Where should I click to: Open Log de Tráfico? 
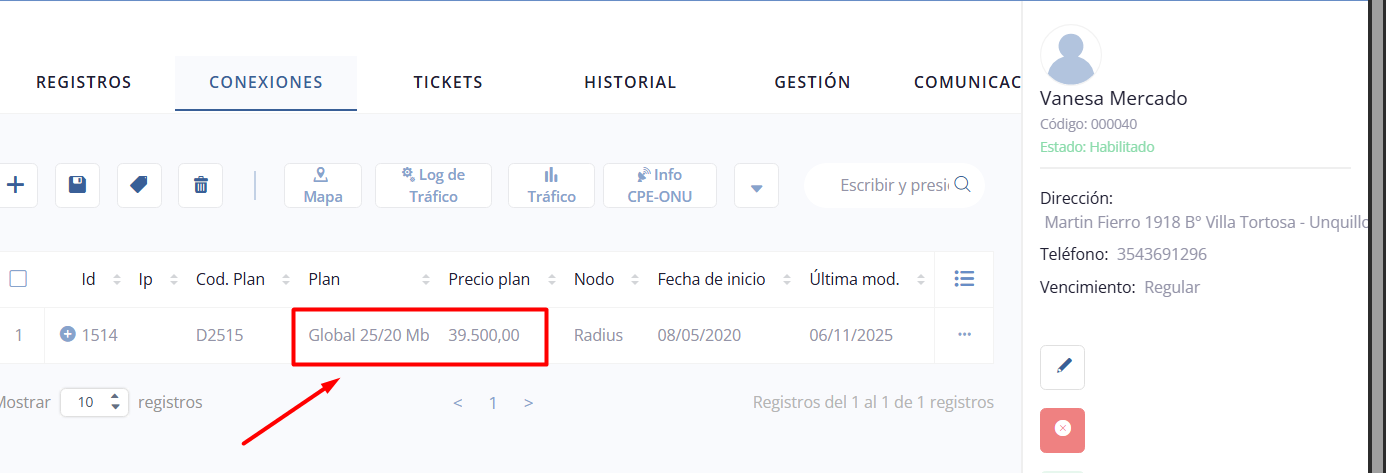(x=433, y=185)
